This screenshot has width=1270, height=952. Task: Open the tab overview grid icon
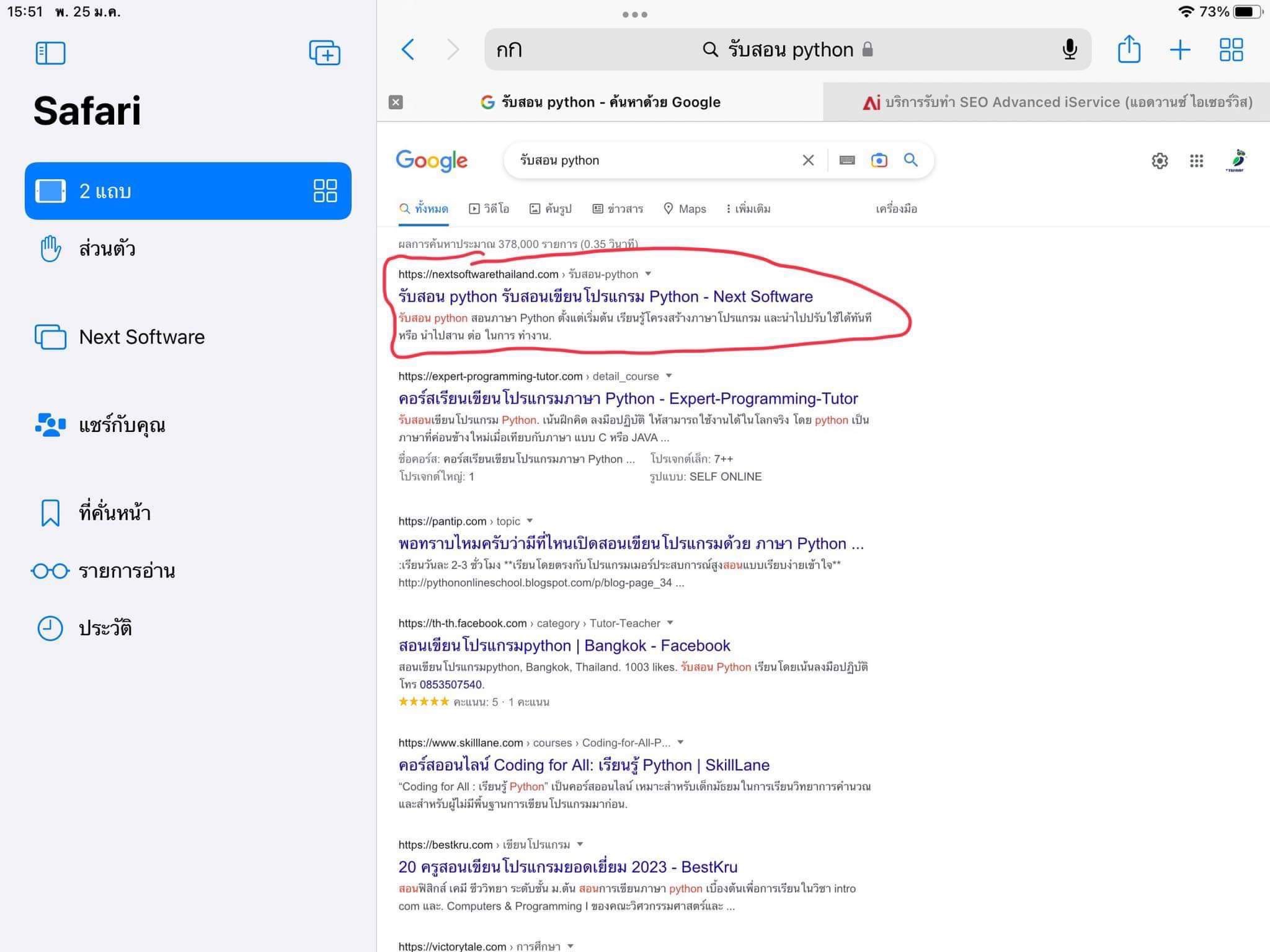1231,50
